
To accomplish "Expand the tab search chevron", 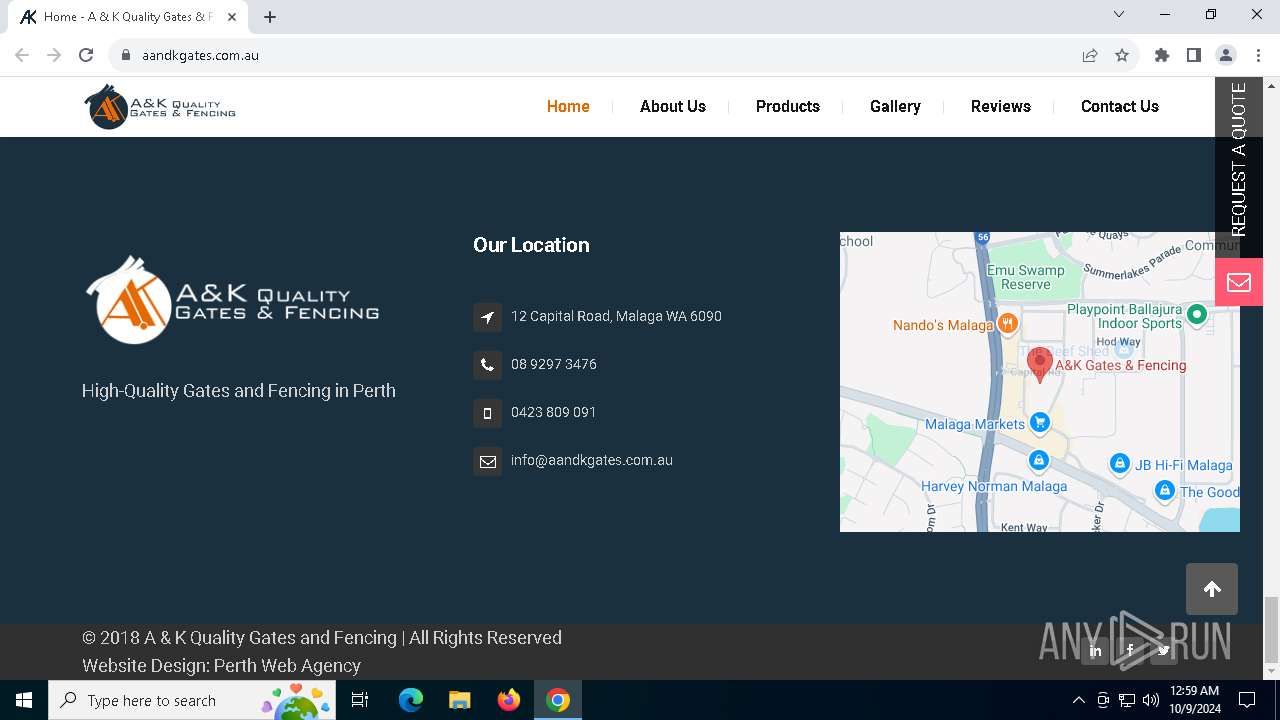I will pos(1119,14).
